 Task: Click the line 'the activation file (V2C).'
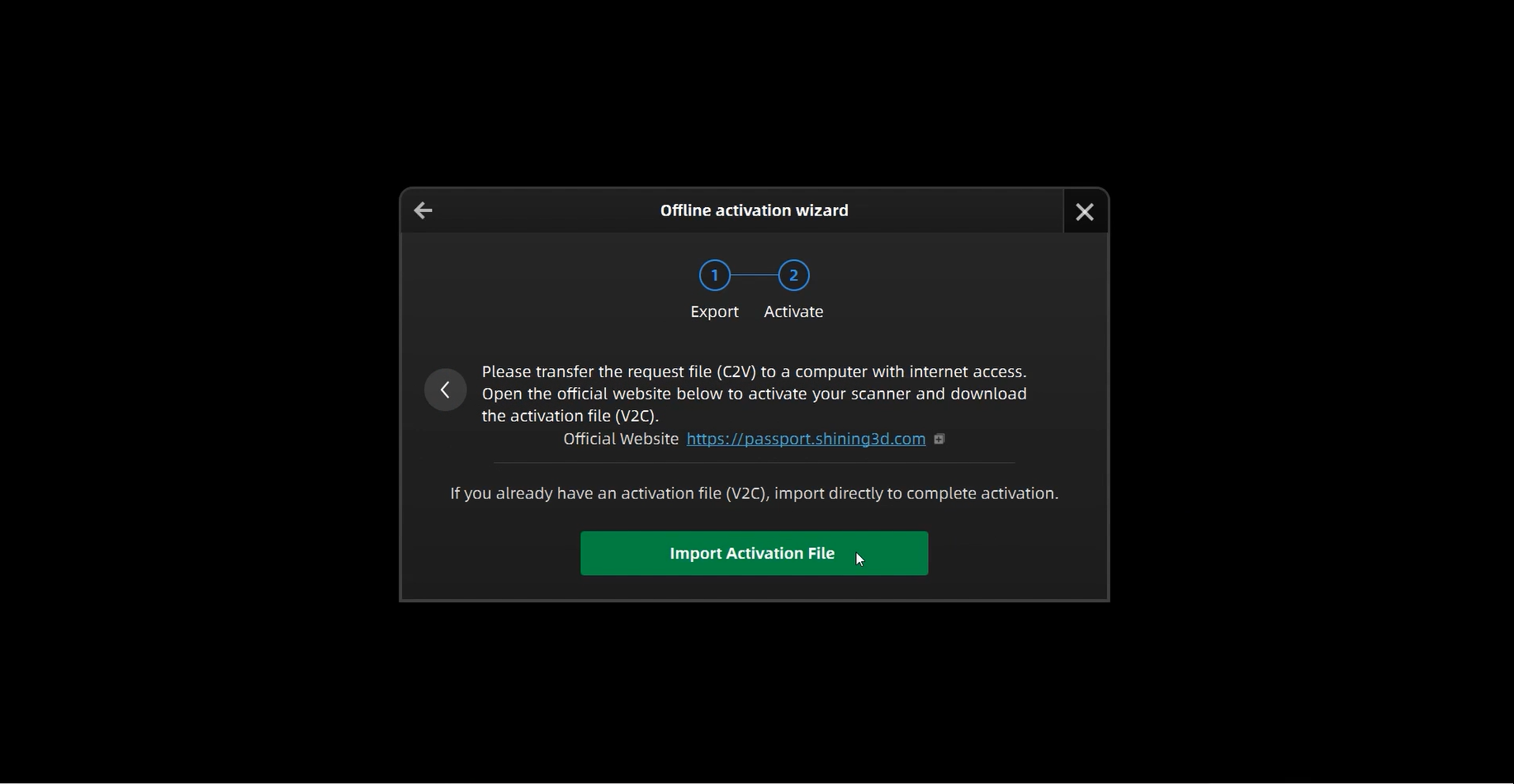pos(570,416)
